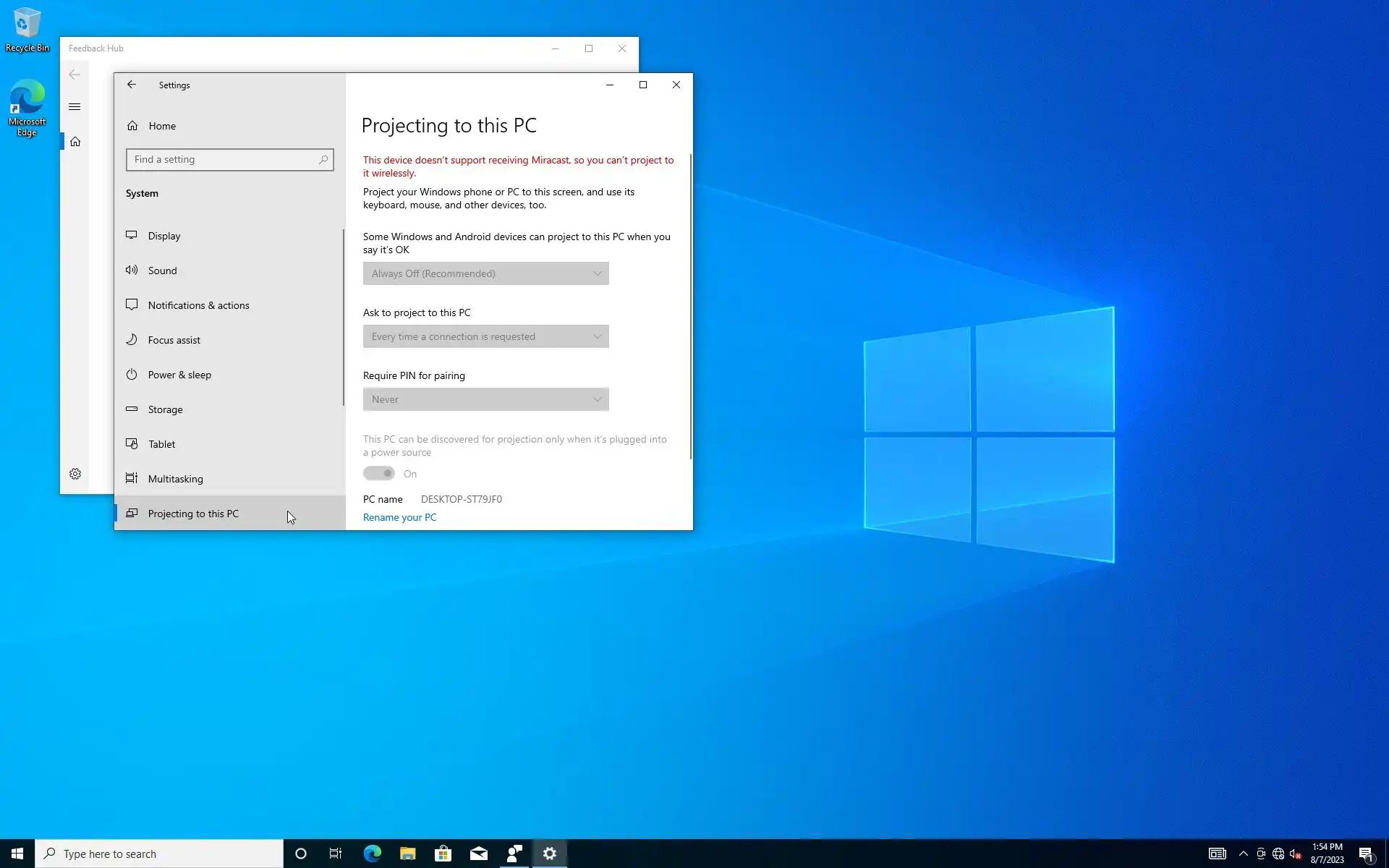The width and height of the screenshot is (1389, 868).
Task: Toggle the plugged-in discovery switch
Action: pos(379,474)
